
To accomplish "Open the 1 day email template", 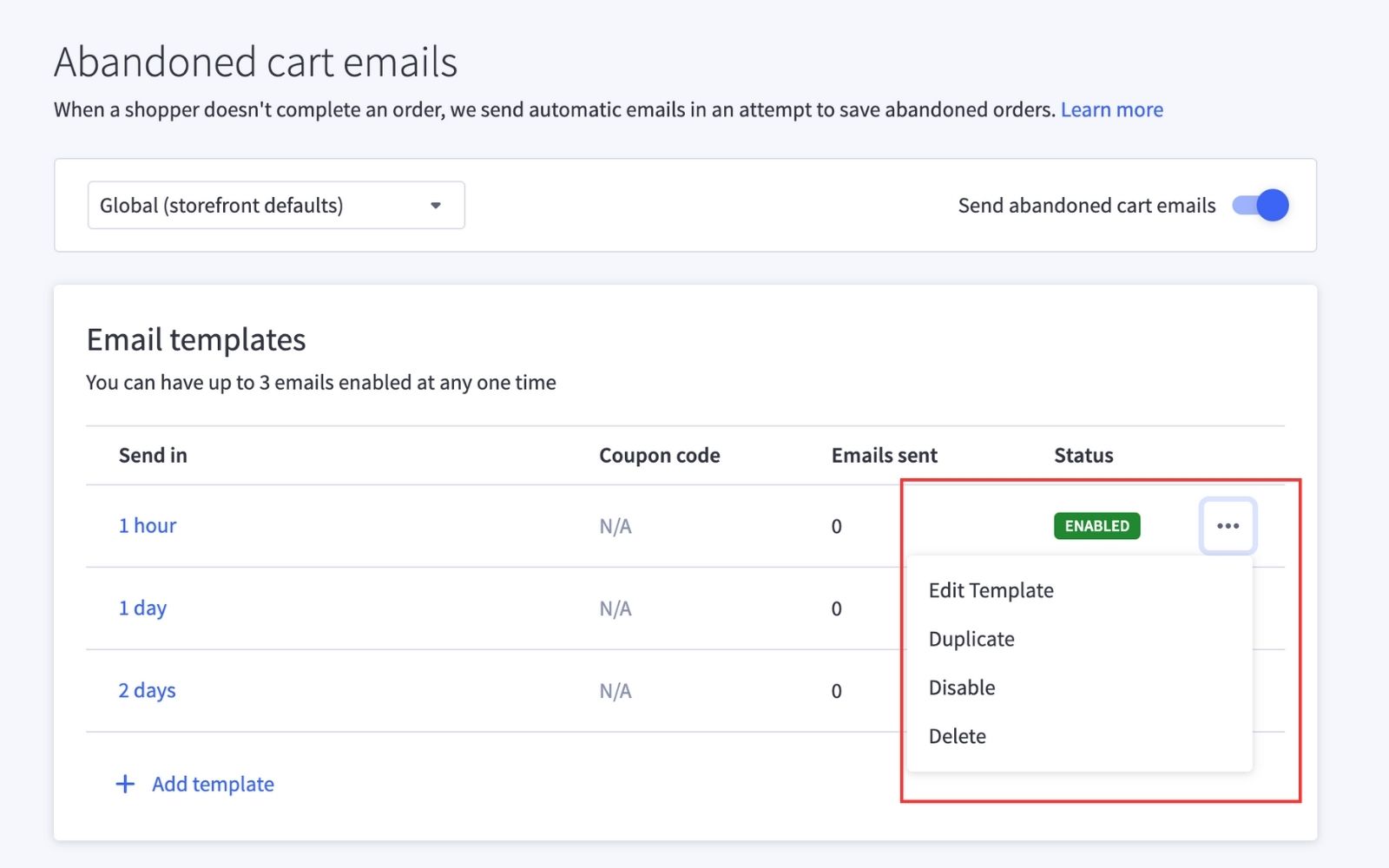I will (142, 608).
